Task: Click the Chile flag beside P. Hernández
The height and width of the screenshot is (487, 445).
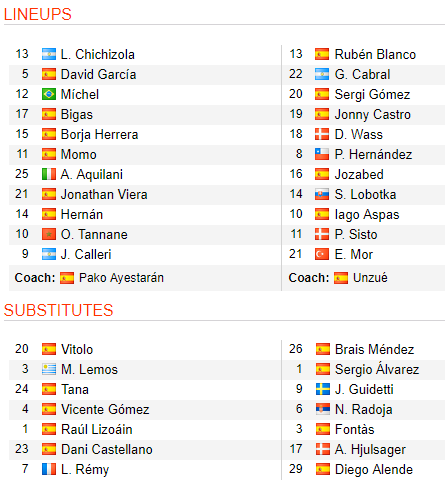Action: coord(322,154)
